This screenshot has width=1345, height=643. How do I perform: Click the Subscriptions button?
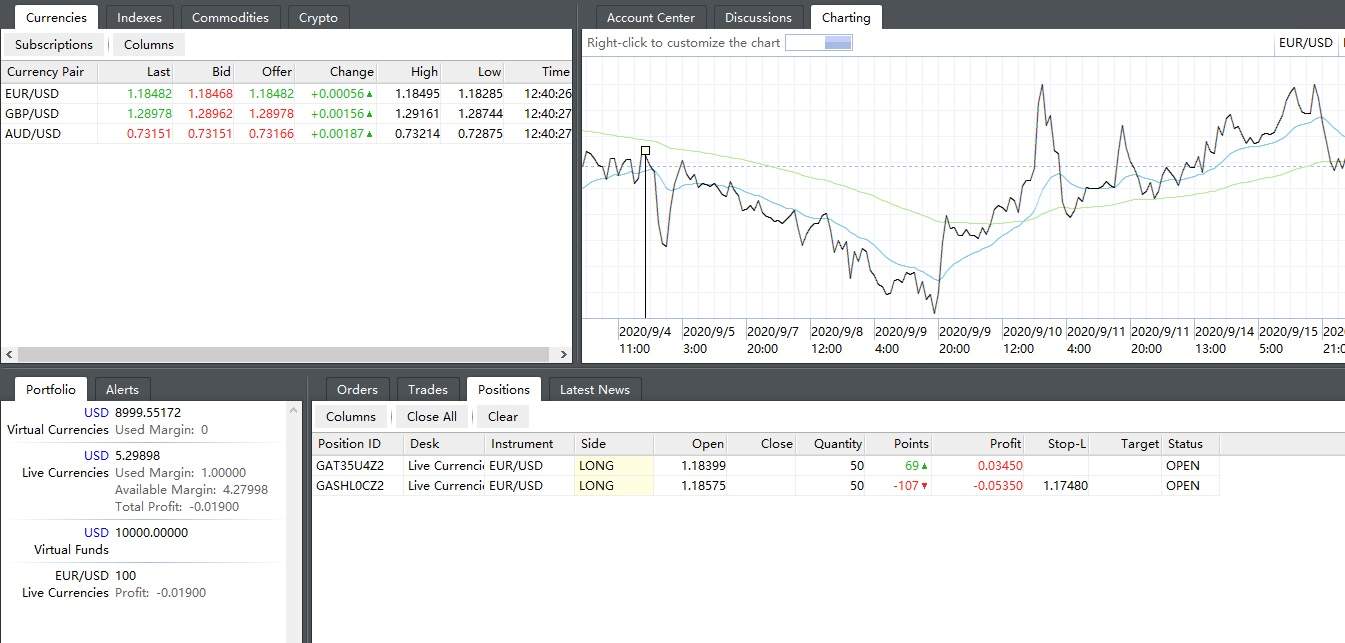[54, 44]
